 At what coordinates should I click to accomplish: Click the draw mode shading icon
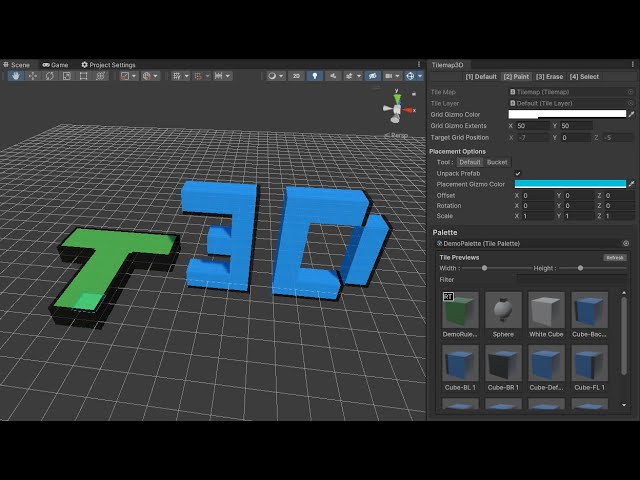272,76
